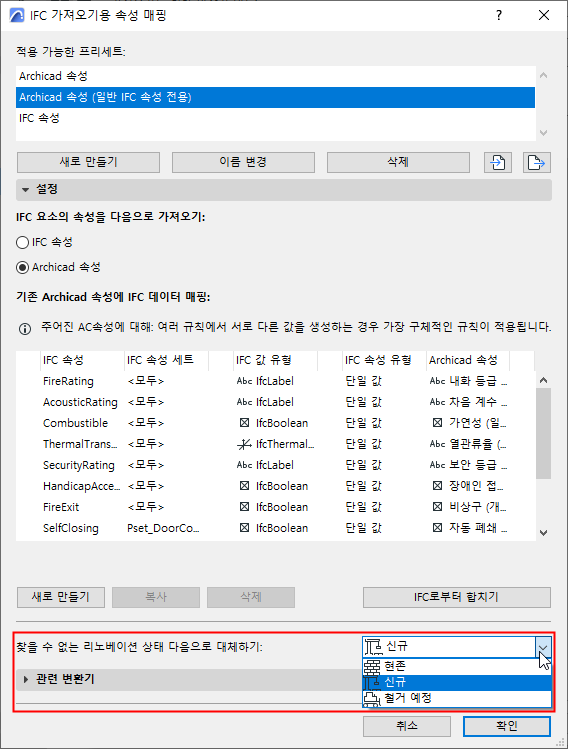Click the 이름 변경 button
Image resolution: width=568 pixels, height=749 pixels.
tap(243, 162)
